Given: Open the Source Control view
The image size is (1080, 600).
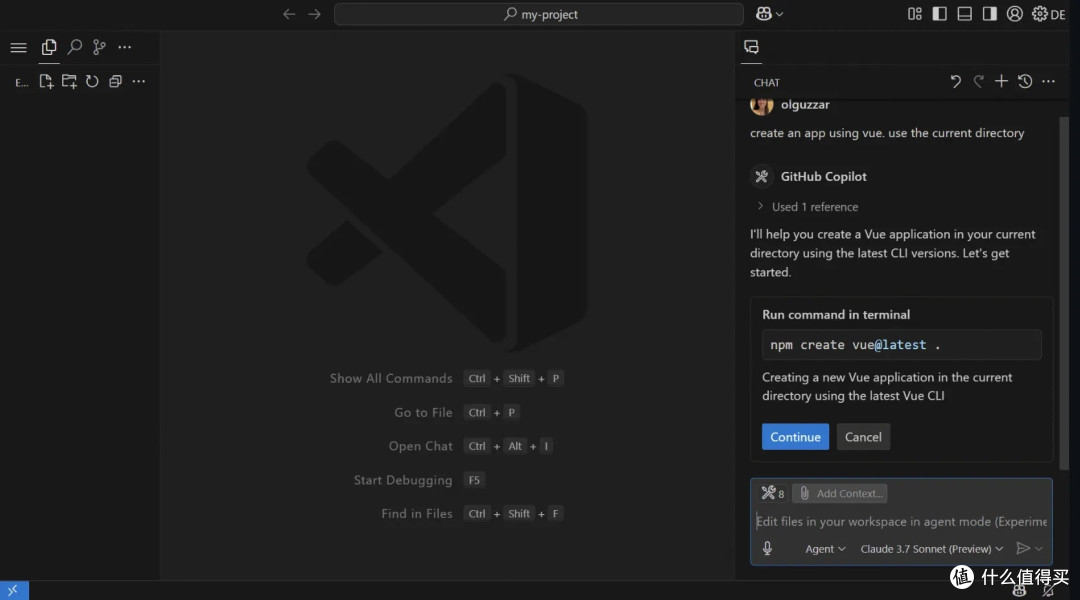Looking at the screenshot, I should (99, 47).
